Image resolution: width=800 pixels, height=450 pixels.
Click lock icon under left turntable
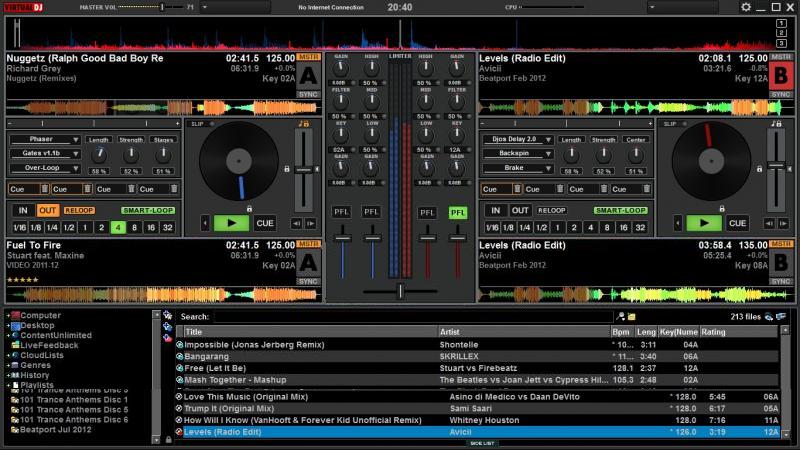[x=249, y=208]
